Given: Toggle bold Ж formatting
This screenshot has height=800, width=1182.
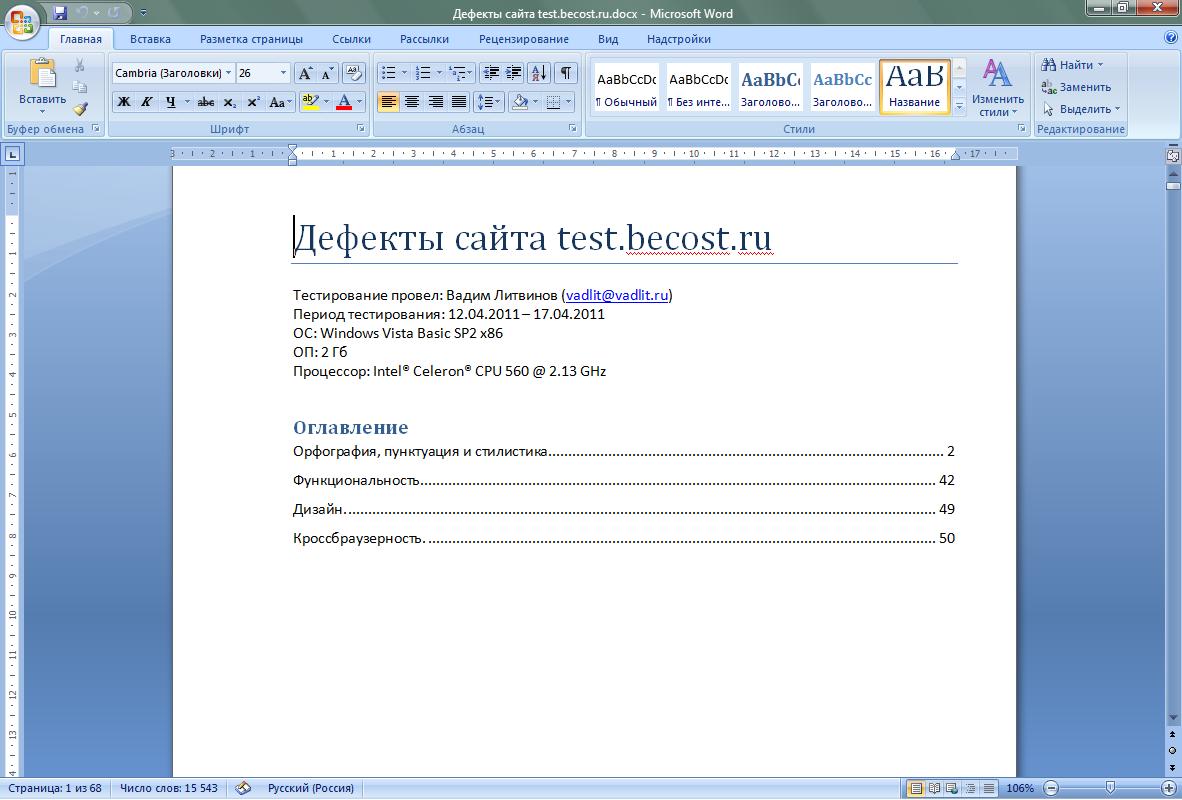Looking at the screenshot, I should click(124, 102).
